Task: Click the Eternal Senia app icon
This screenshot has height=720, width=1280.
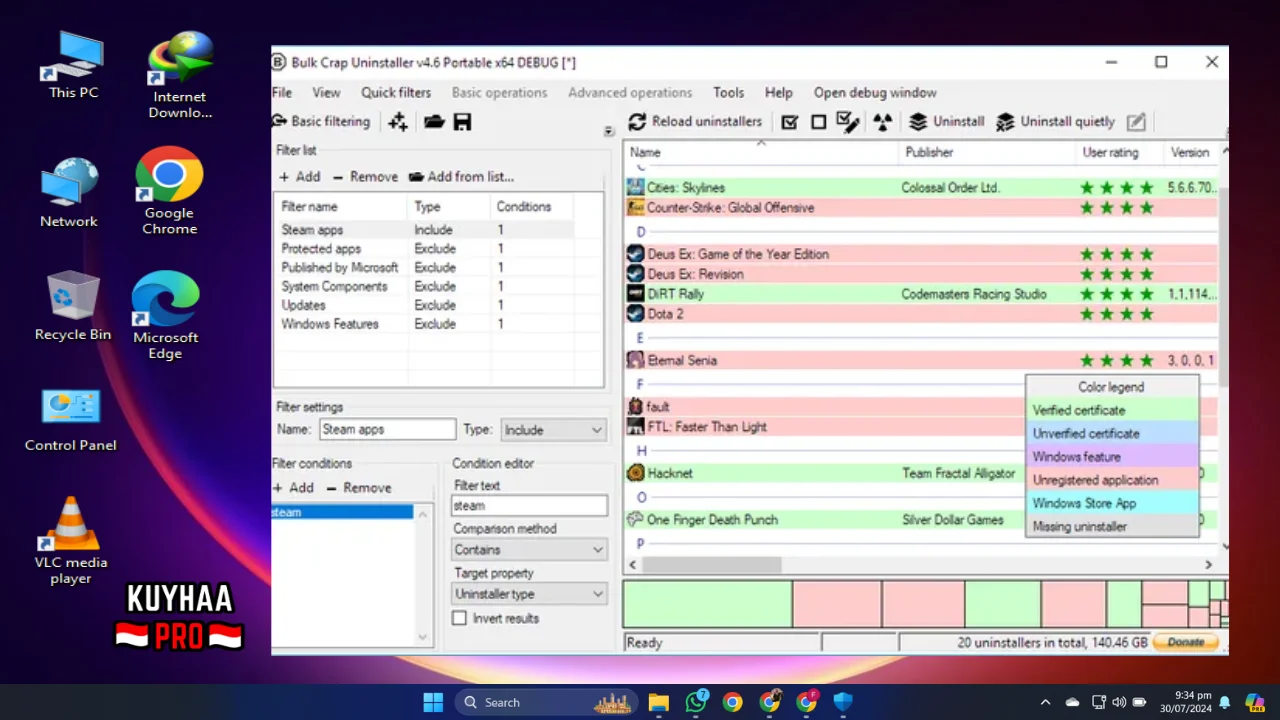Action: (635, 360)
